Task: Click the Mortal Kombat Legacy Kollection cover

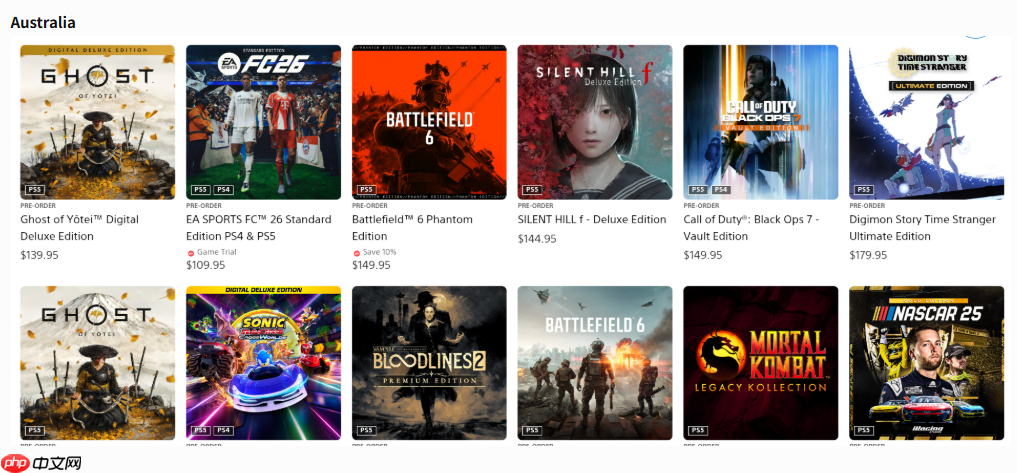Action: pos(761,363)
